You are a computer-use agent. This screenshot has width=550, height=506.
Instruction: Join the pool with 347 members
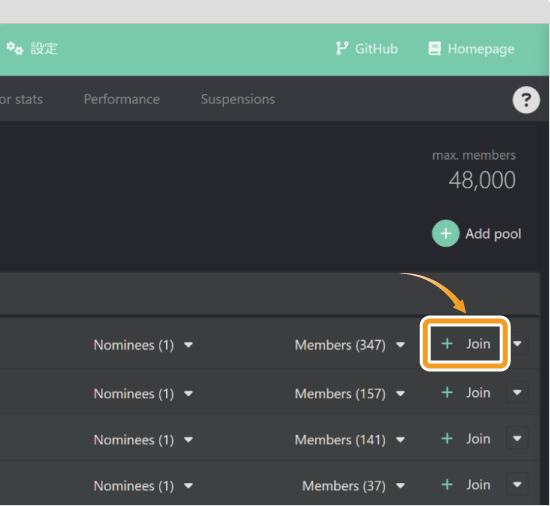465,344
